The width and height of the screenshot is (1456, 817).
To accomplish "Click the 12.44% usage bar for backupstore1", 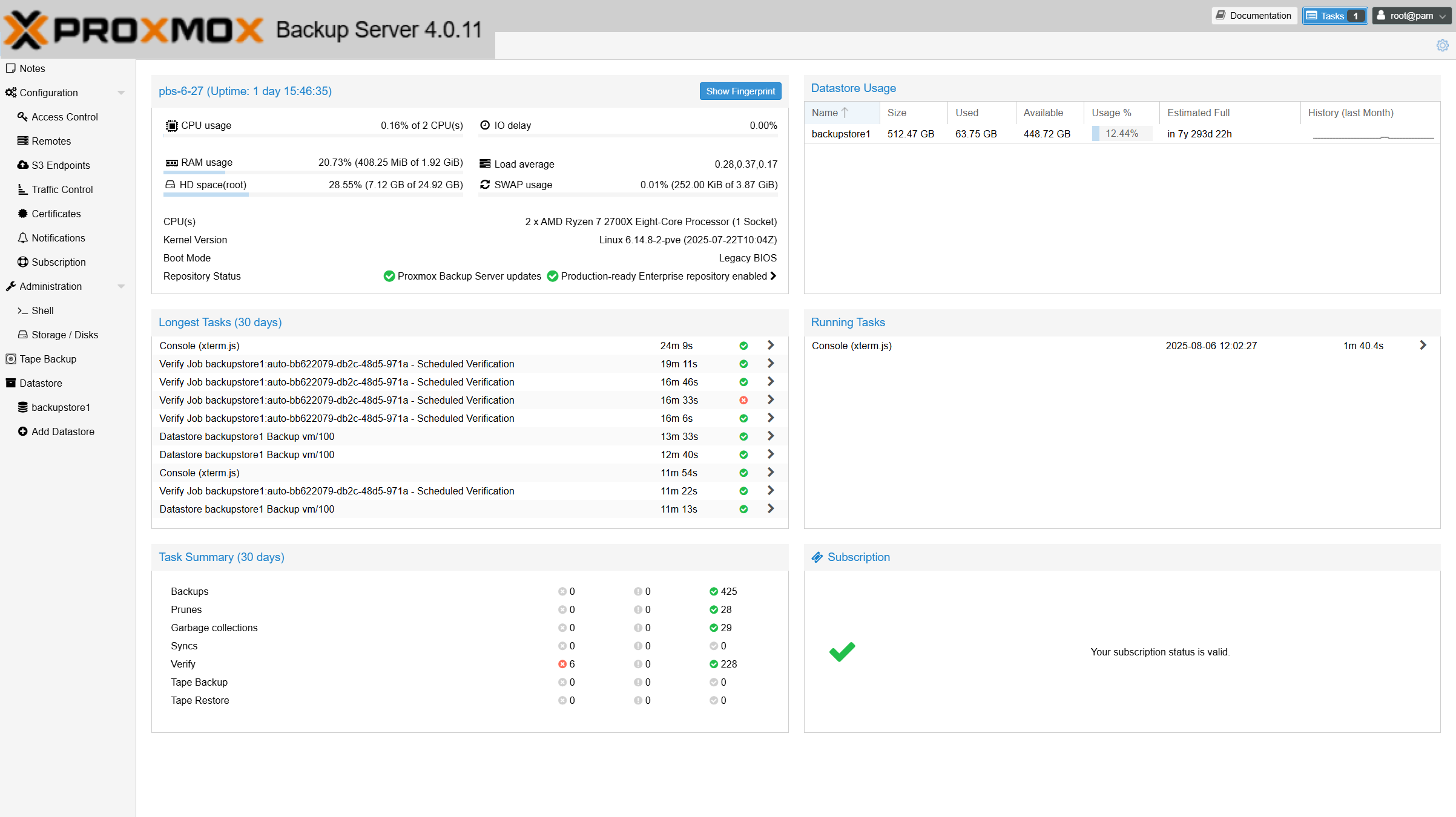I will [1121, 134].
